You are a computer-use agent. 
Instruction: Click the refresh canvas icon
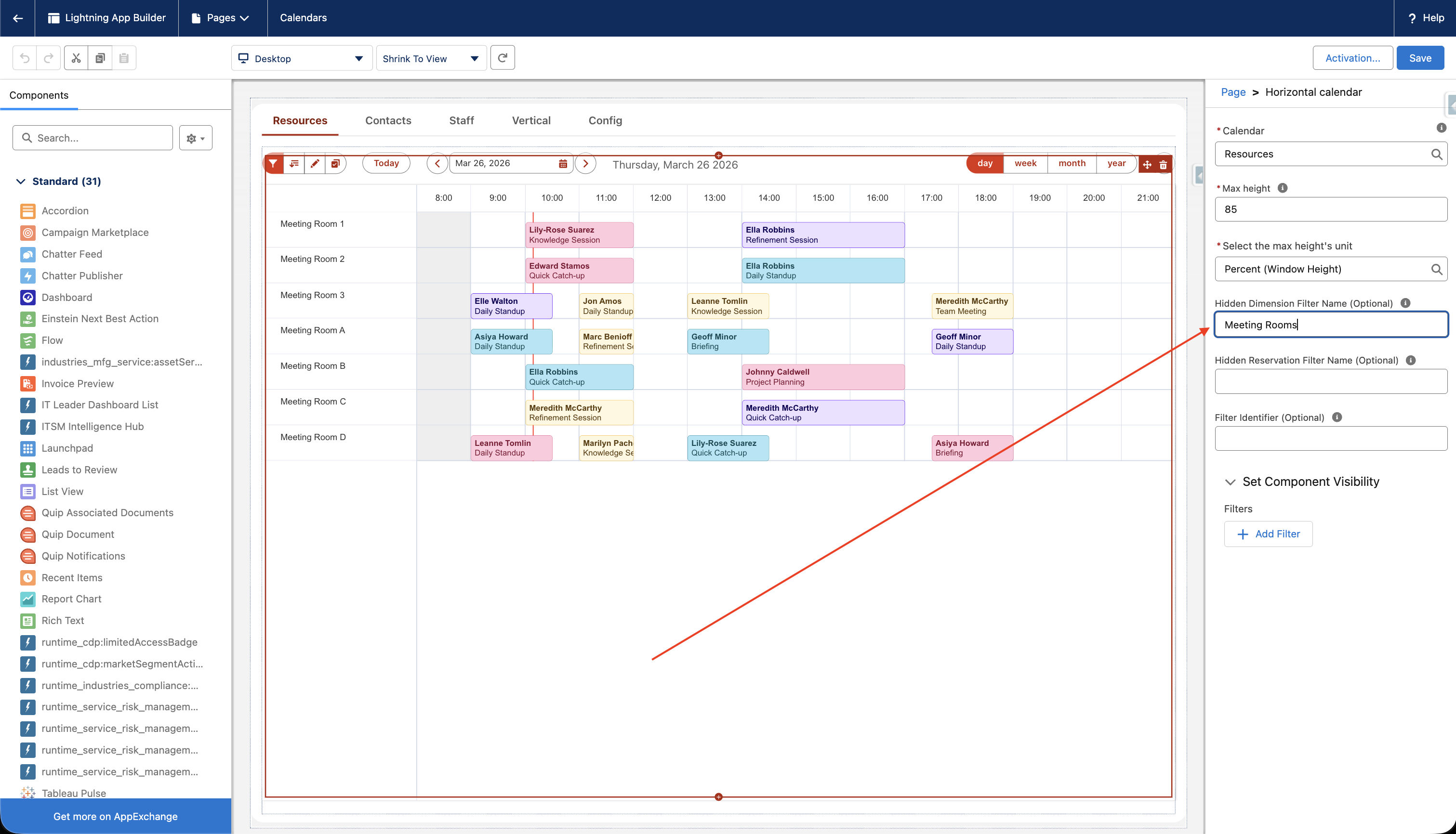503,58
